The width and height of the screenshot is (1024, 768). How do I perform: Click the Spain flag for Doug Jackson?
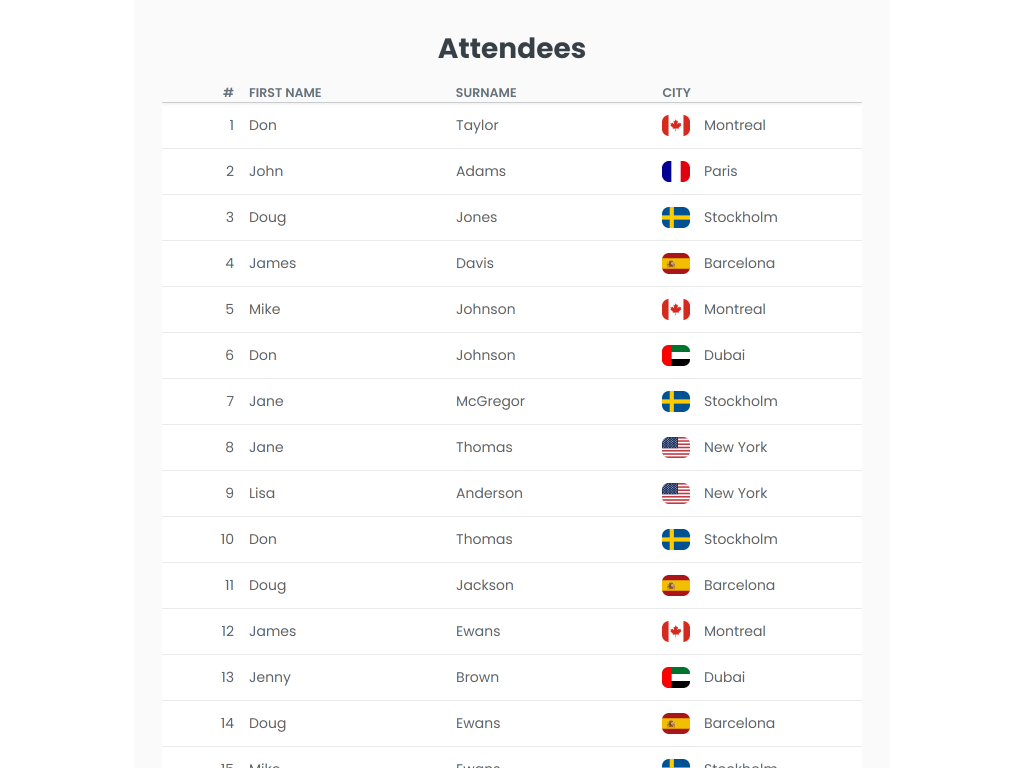(675, 585)
